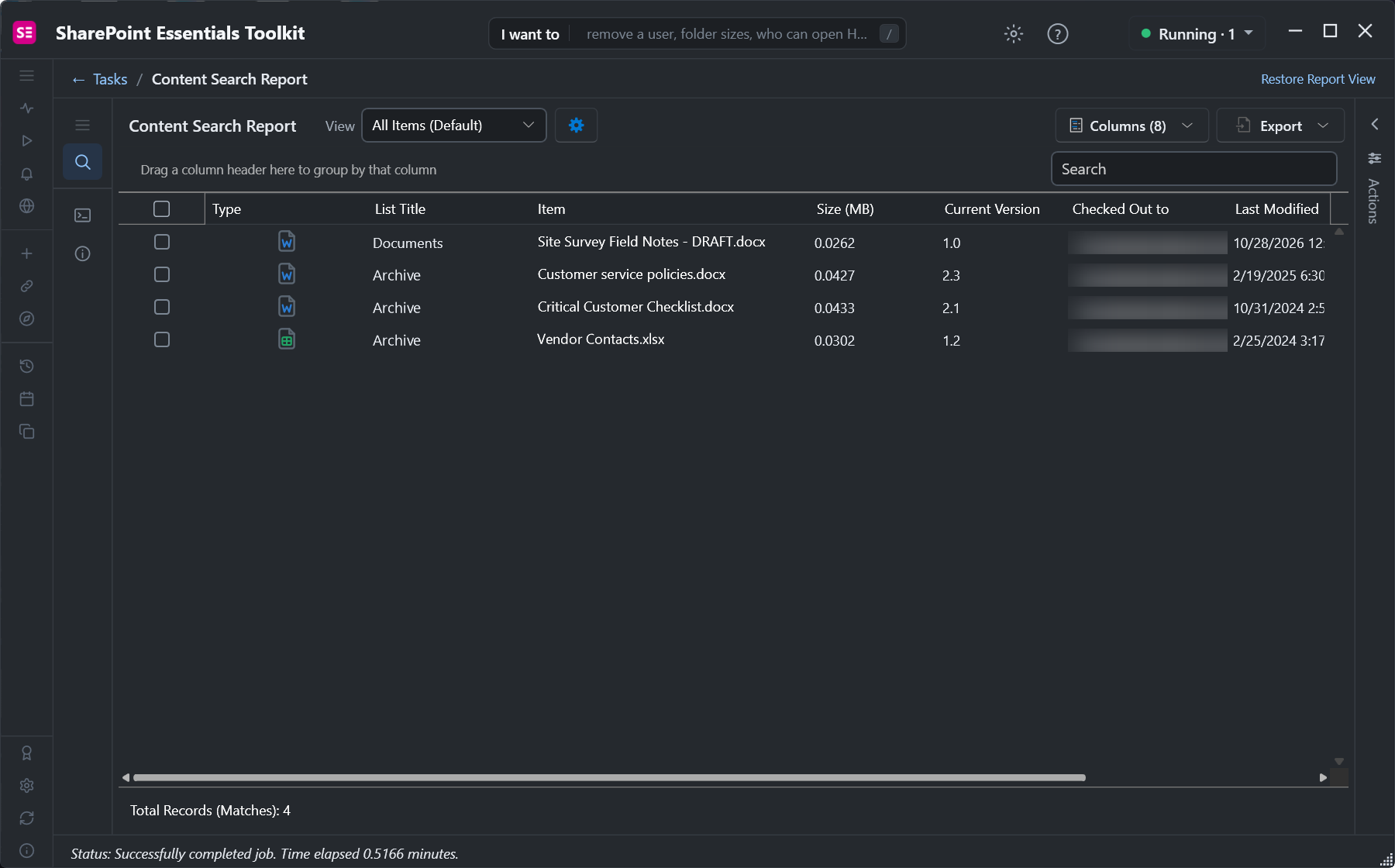Open the Export dropdown

coord(1280,126)
